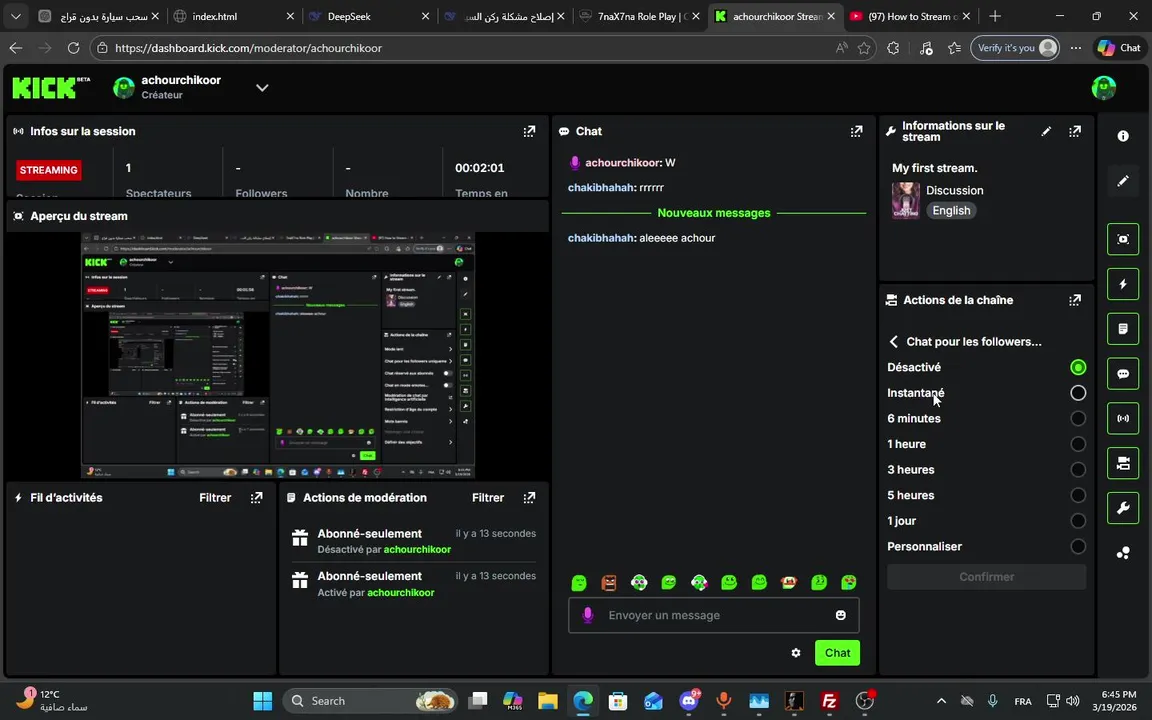The width and height of the screenshot is (1152, 720).
Task: Open a new browser tab
Action: pyautogui.click(x=995, y=16)
